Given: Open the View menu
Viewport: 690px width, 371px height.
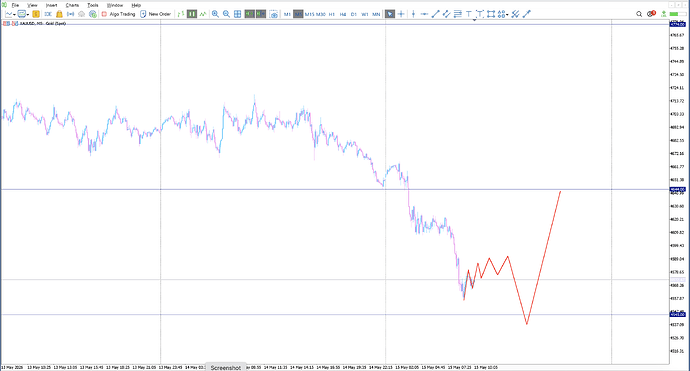Looking at the screenshot, I should (32, 5).
